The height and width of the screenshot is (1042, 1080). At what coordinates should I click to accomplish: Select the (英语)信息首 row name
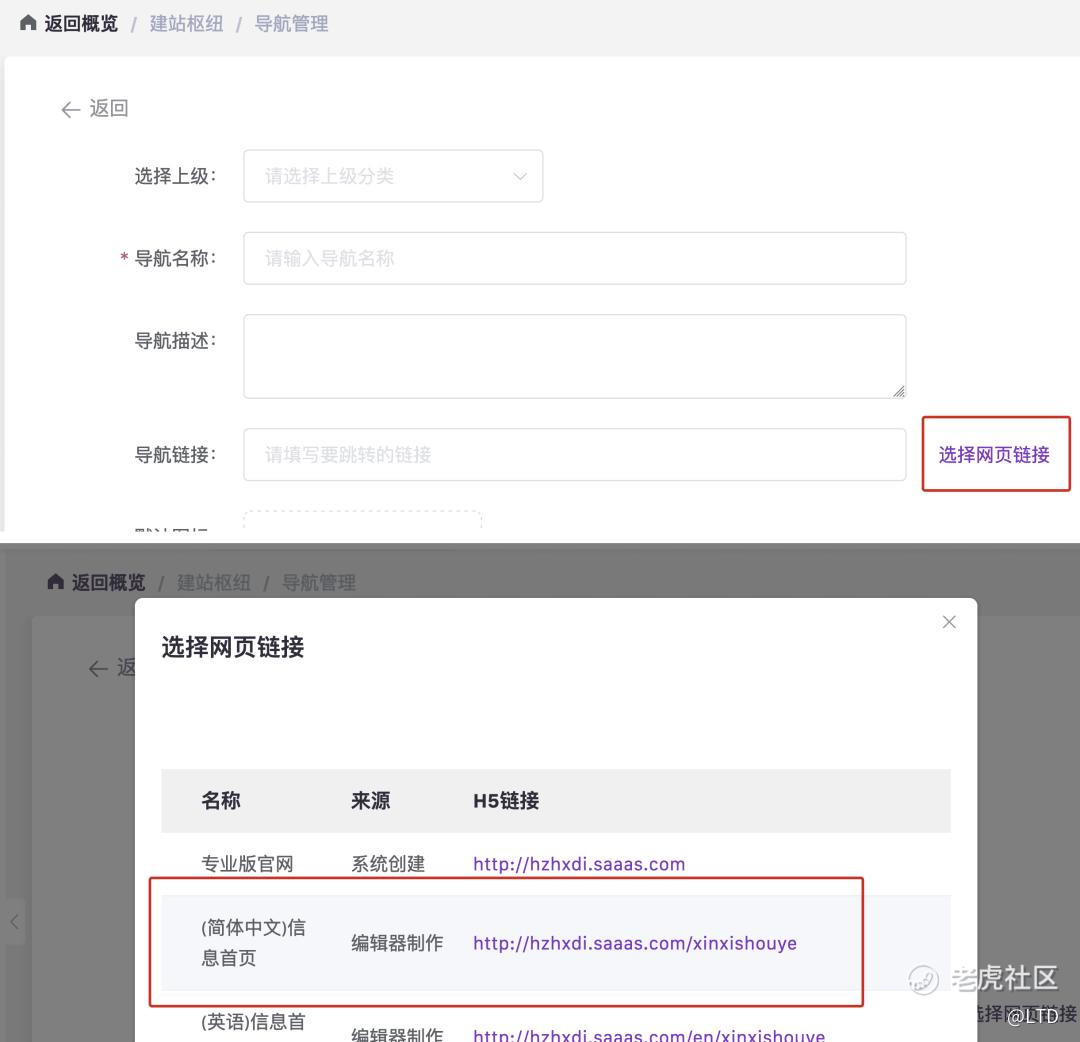[253, 1022]
